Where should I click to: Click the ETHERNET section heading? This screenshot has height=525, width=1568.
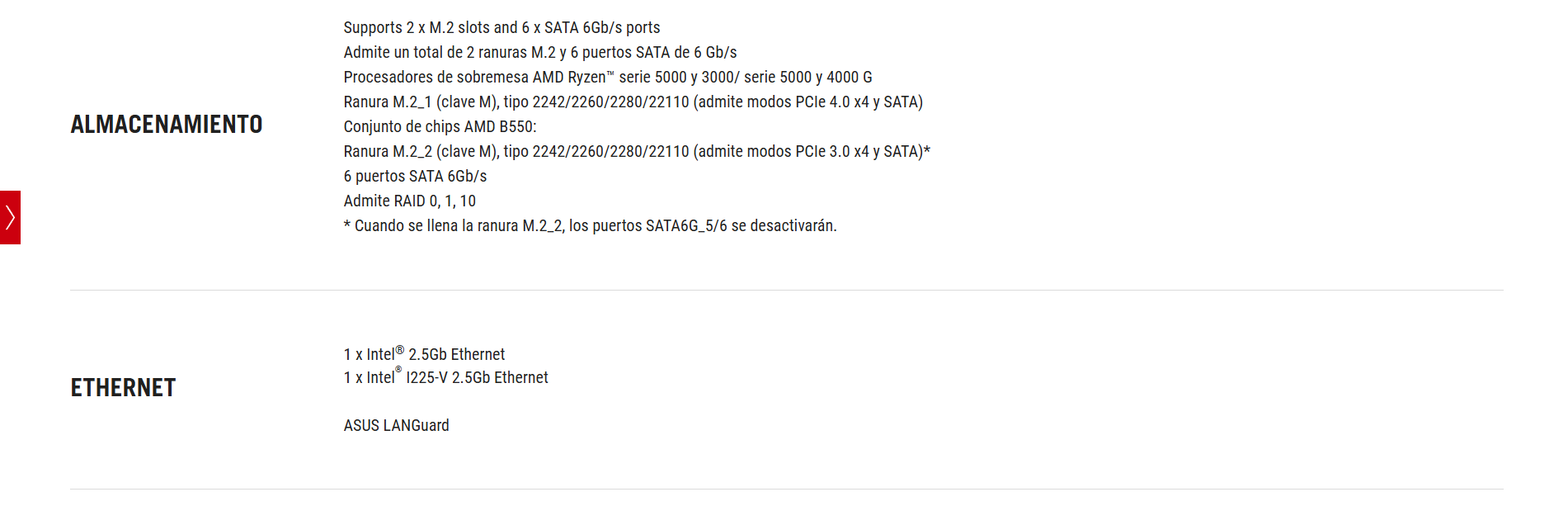click(123, 388)
